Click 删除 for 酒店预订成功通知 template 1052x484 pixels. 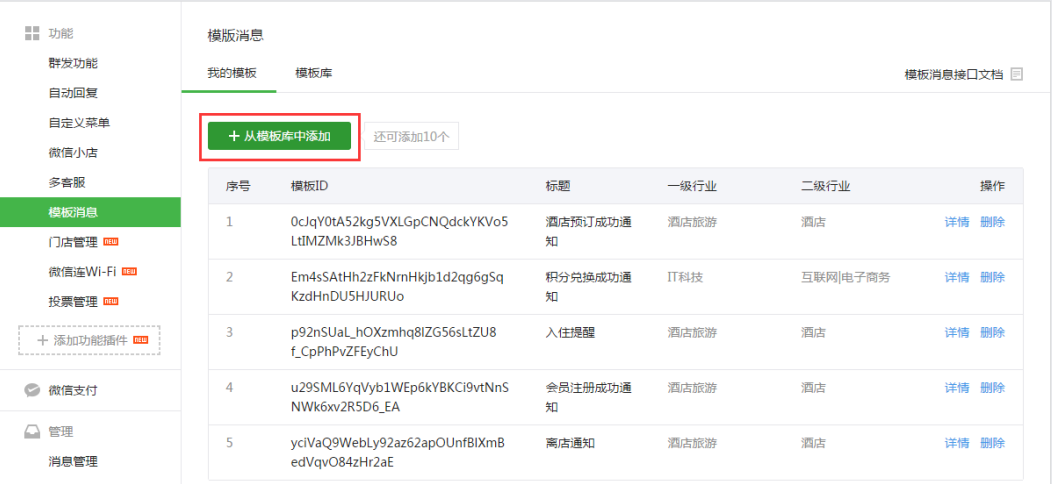[992, 222]
